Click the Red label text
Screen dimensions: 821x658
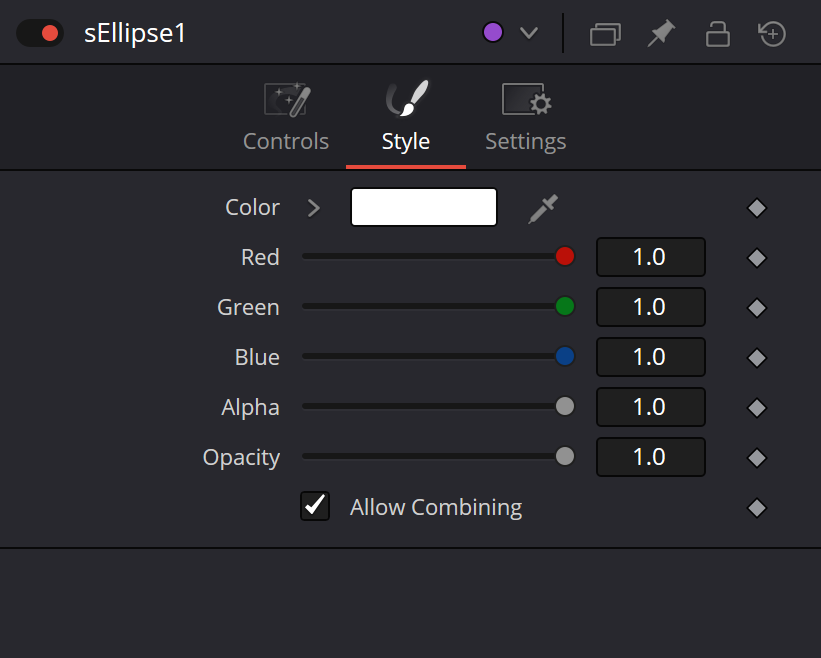point(260,257)
